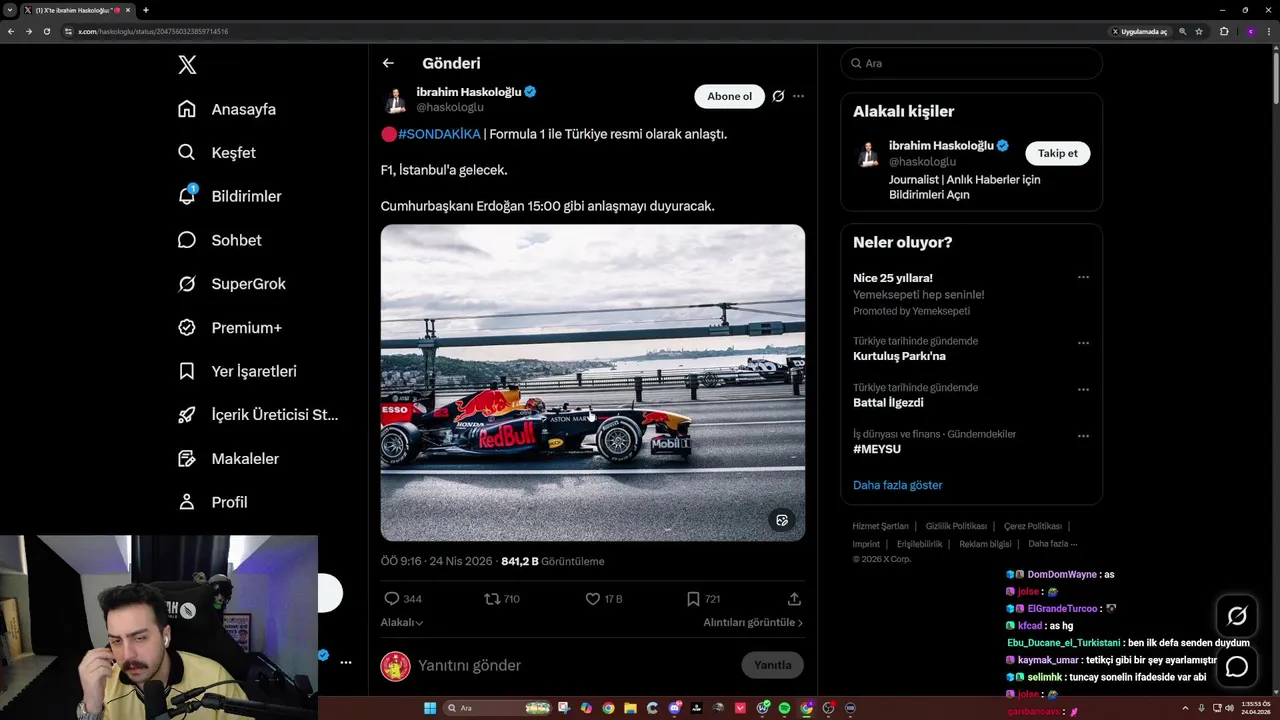1280x720 pixels.
Task: Click Abone ol subscribe button
Action: click(729, 96)
